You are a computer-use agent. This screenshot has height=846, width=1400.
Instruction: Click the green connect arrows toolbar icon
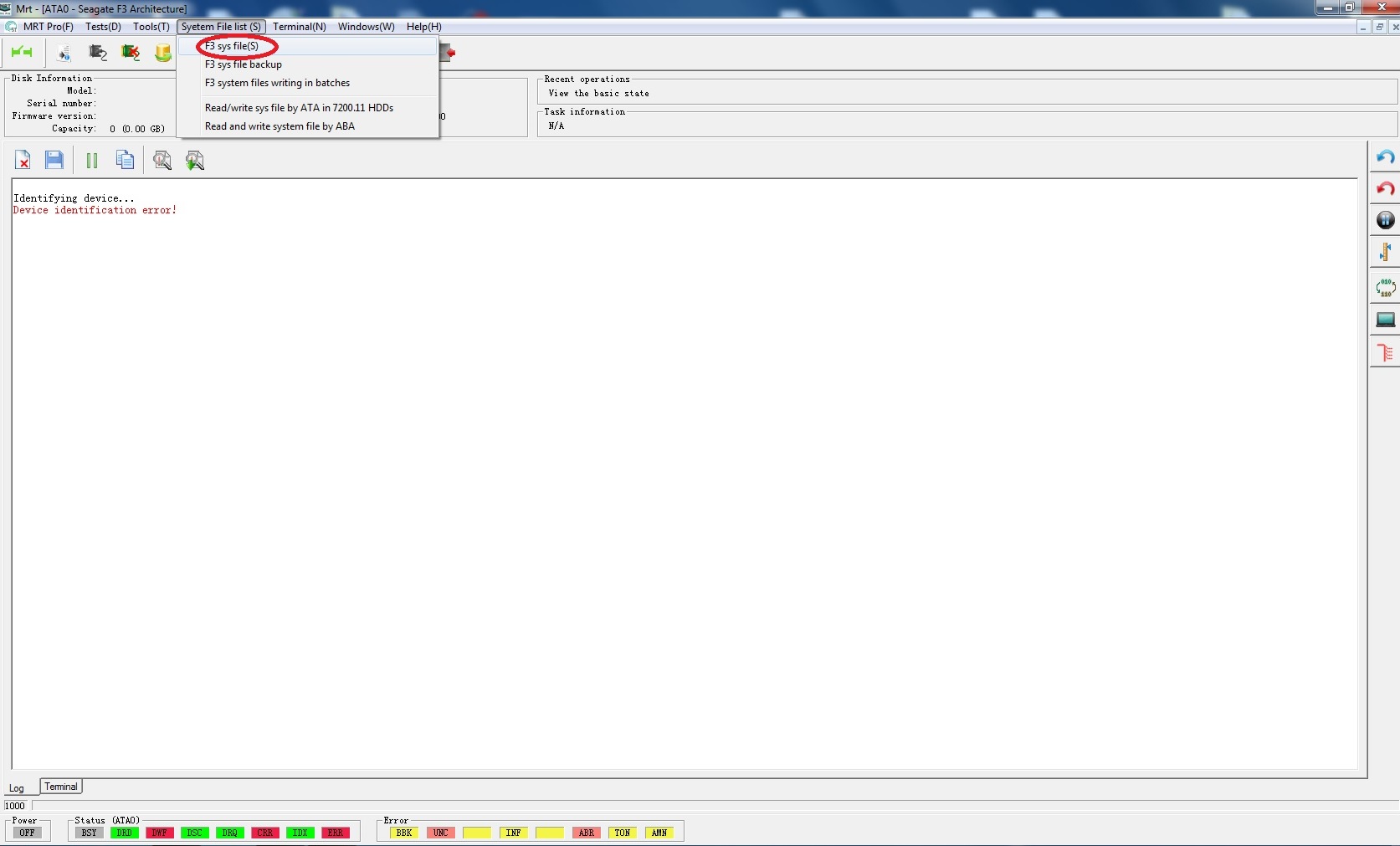[x=22, y=53]
